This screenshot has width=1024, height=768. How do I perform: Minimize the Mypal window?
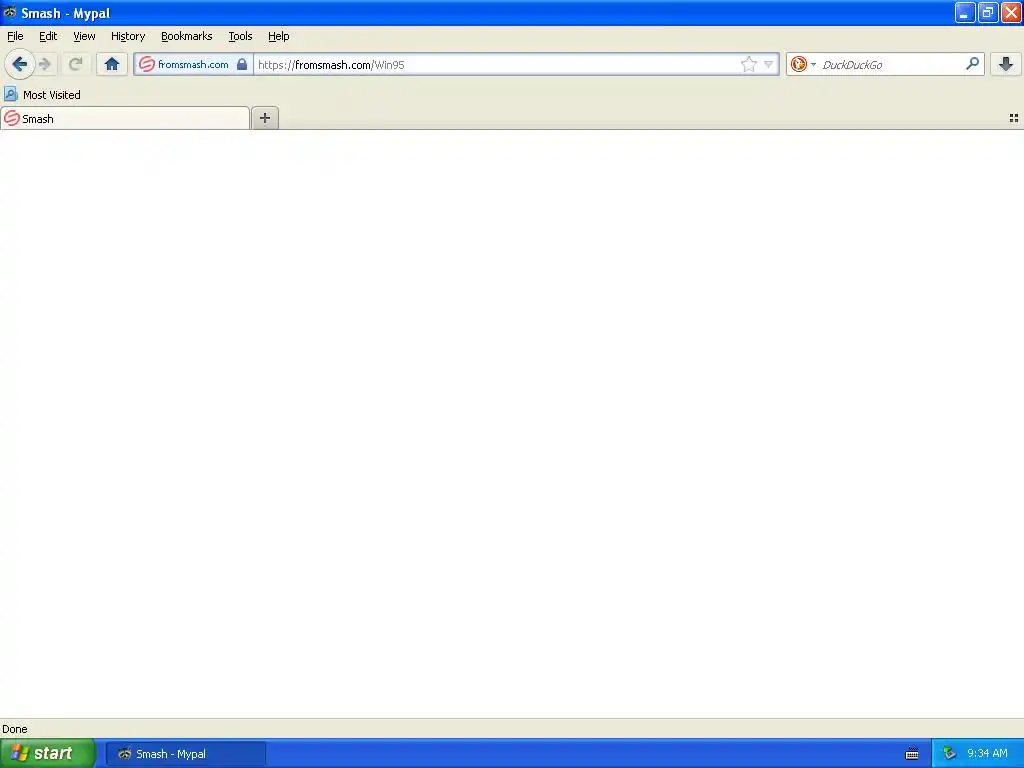point(965,12)
